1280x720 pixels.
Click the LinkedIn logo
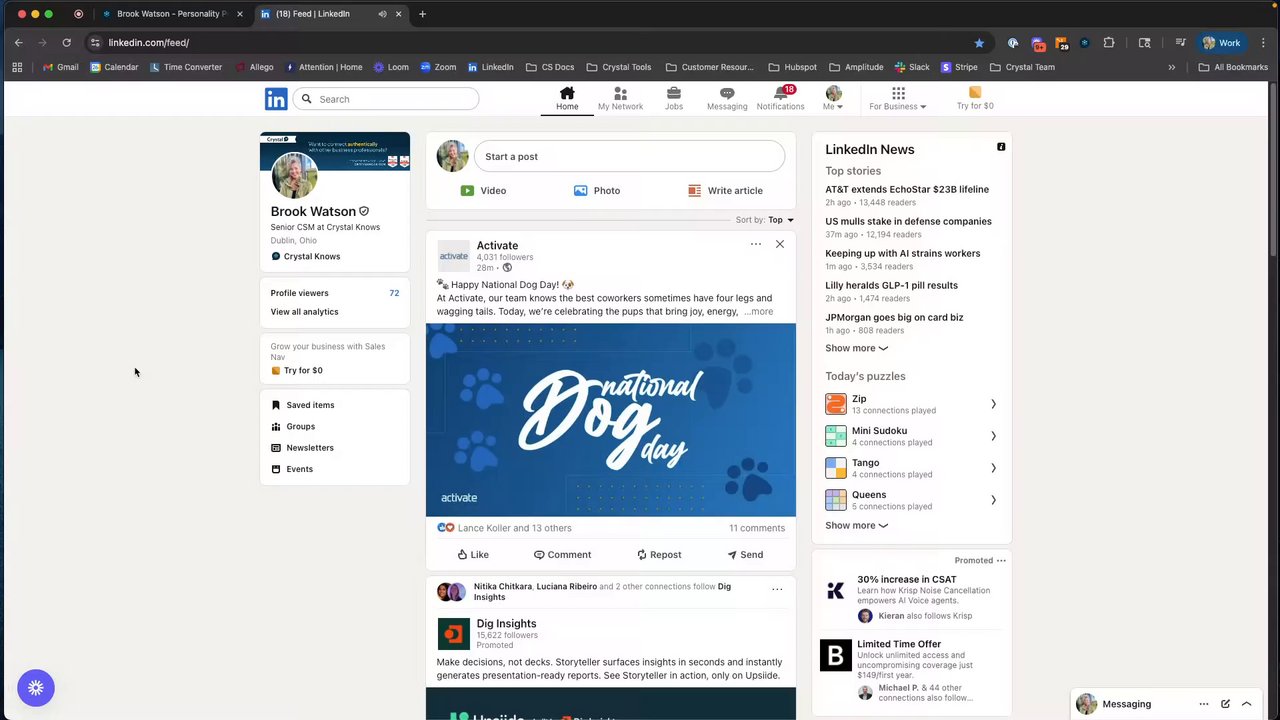click(x=276, y=99)
